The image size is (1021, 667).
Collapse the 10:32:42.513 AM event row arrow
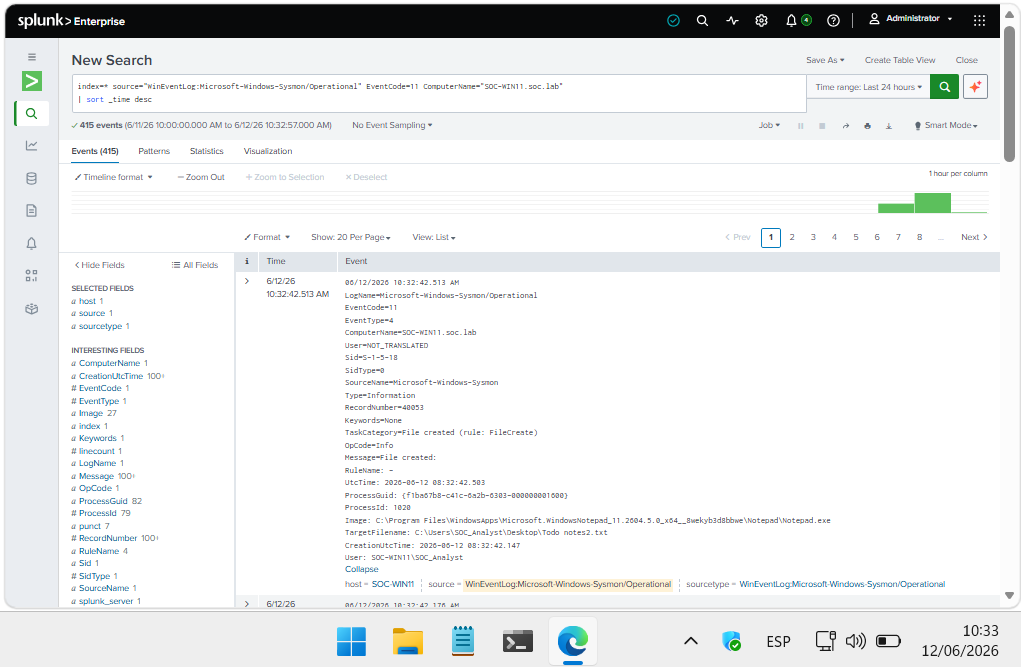point(247,281)
